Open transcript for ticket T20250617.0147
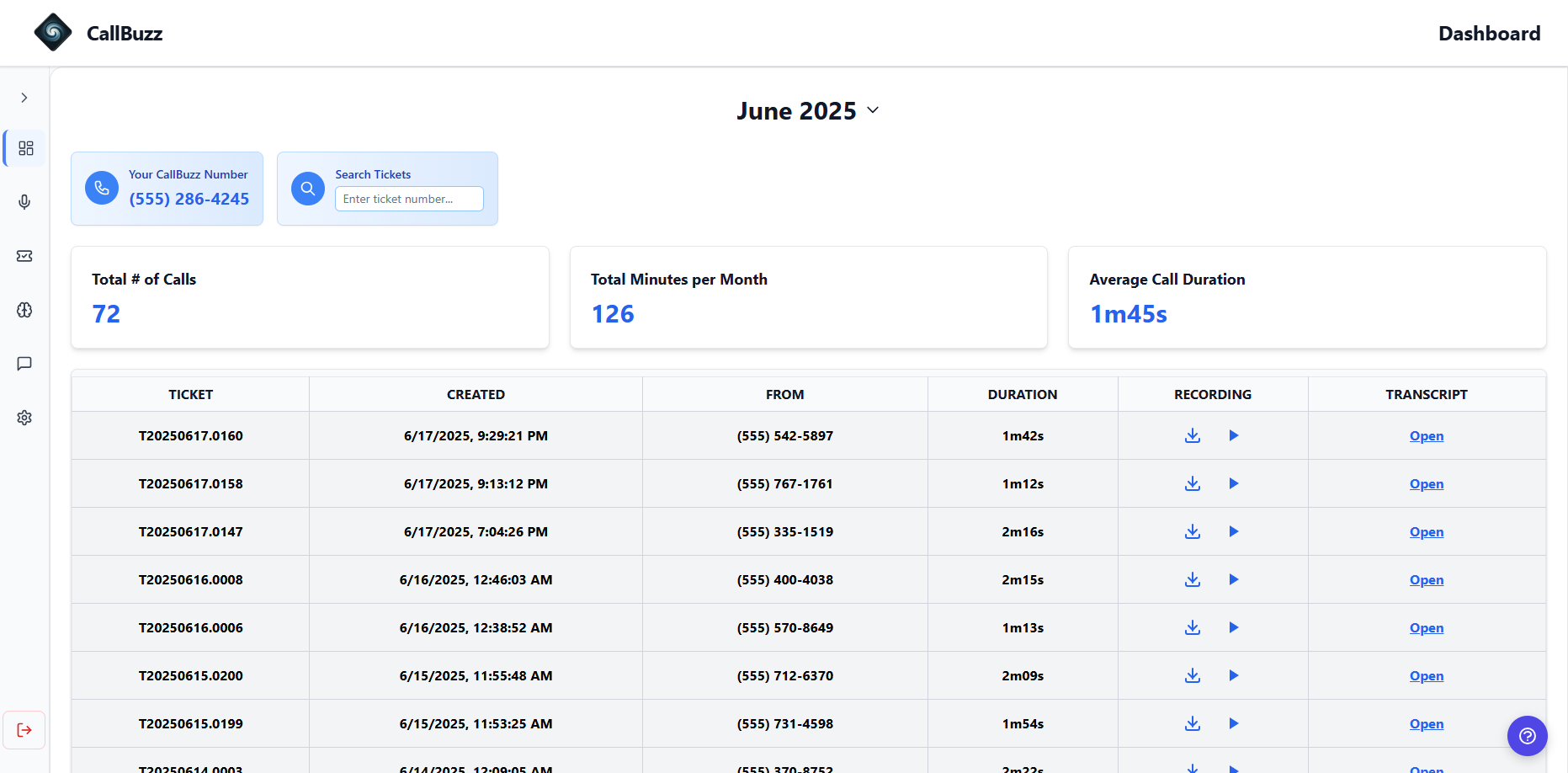 (1426, 532)
